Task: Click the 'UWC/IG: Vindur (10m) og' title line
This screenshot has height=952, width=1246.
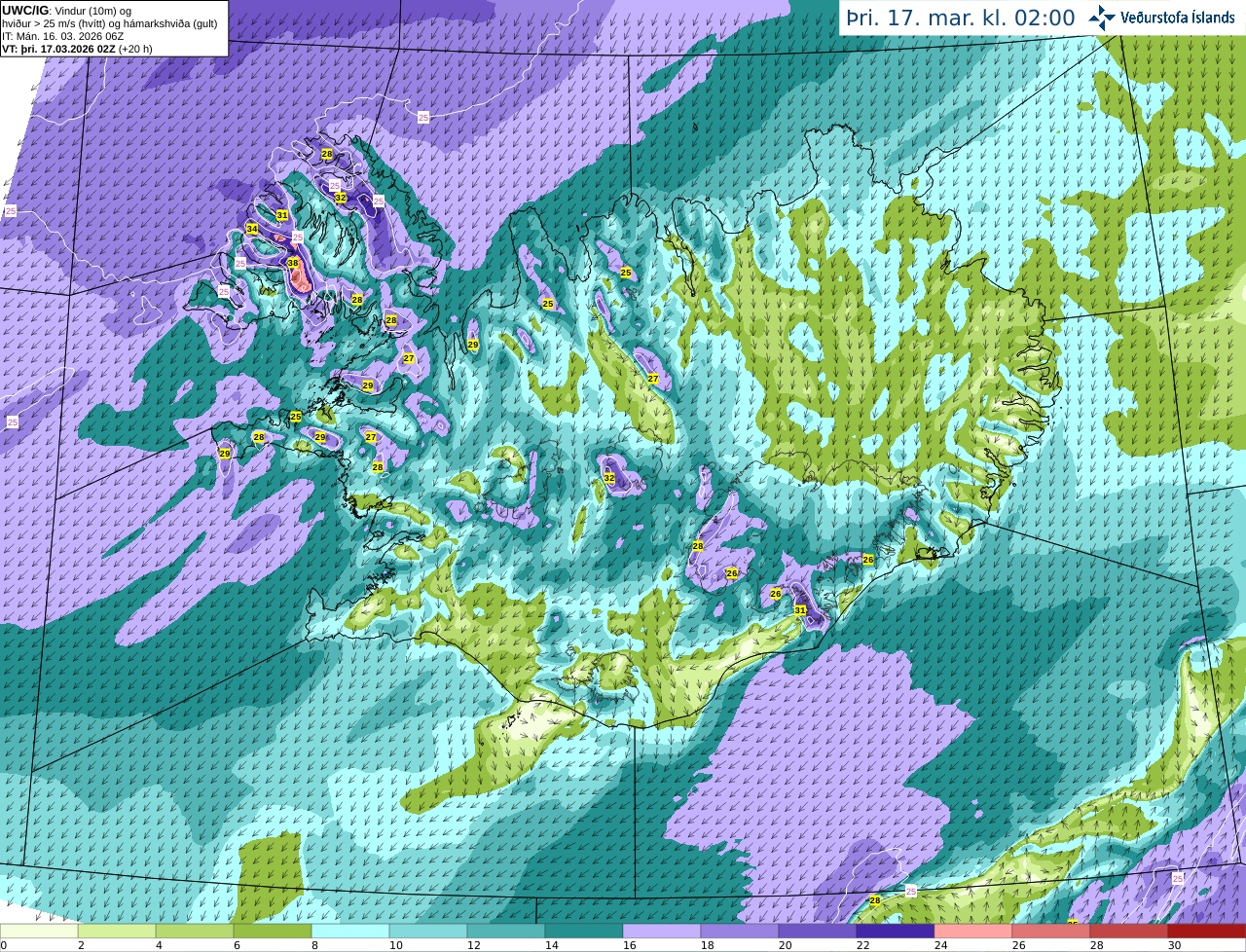Action: 67,11
